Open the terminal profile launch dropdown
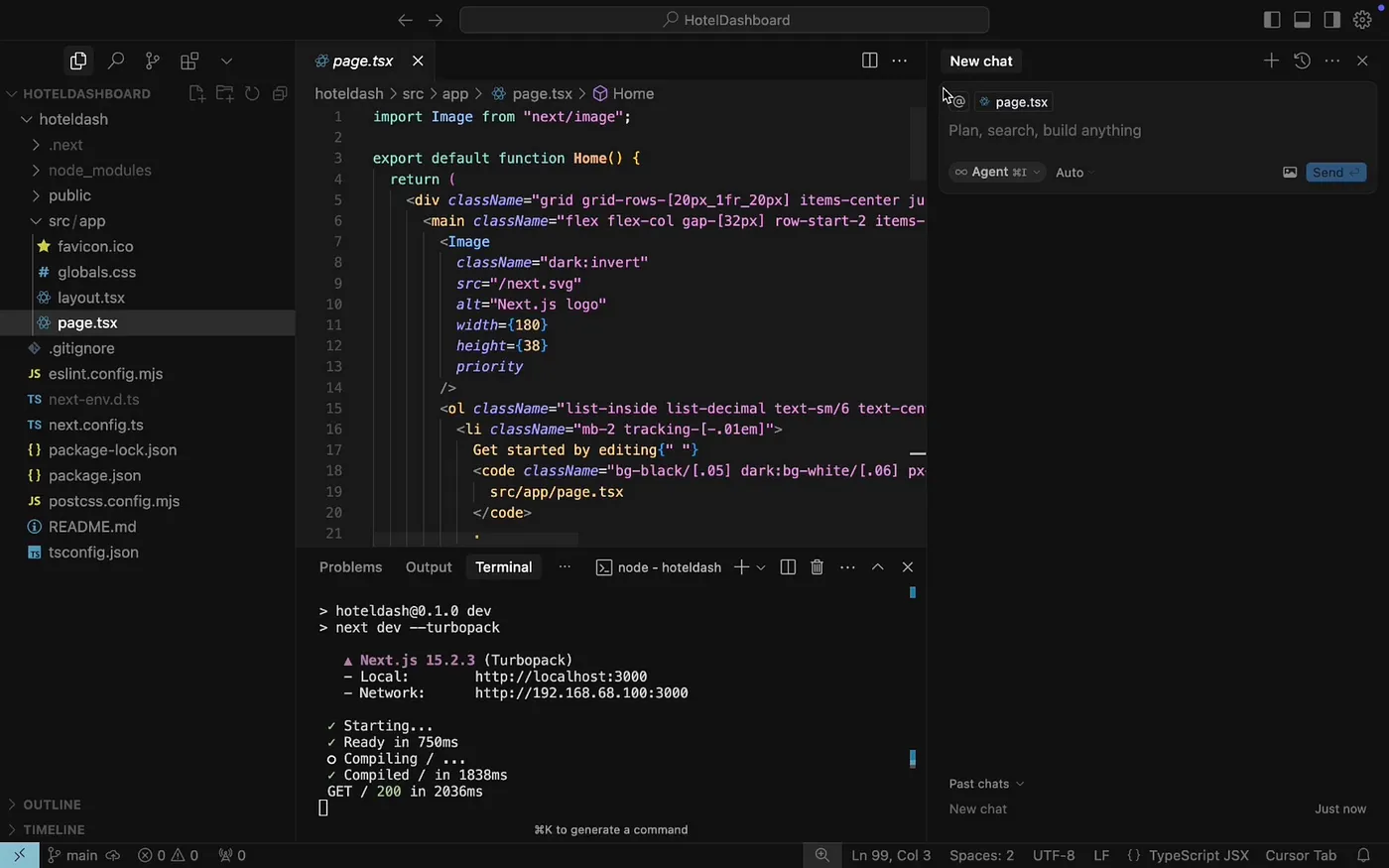 (x=761, y=566)
